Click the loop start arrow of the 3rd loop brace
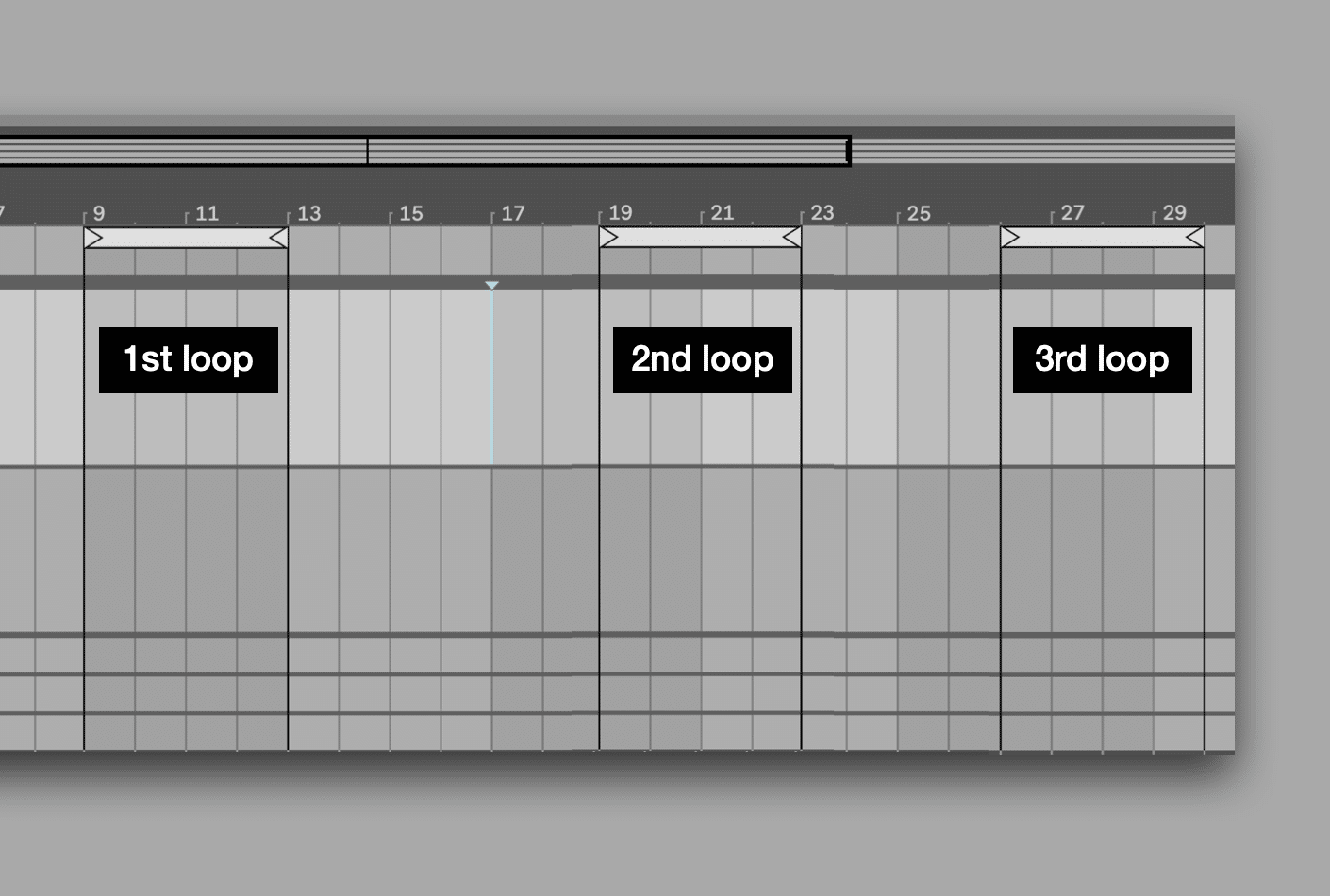The height and width of the screenshot is (896, 1330). pos(1009,238)
